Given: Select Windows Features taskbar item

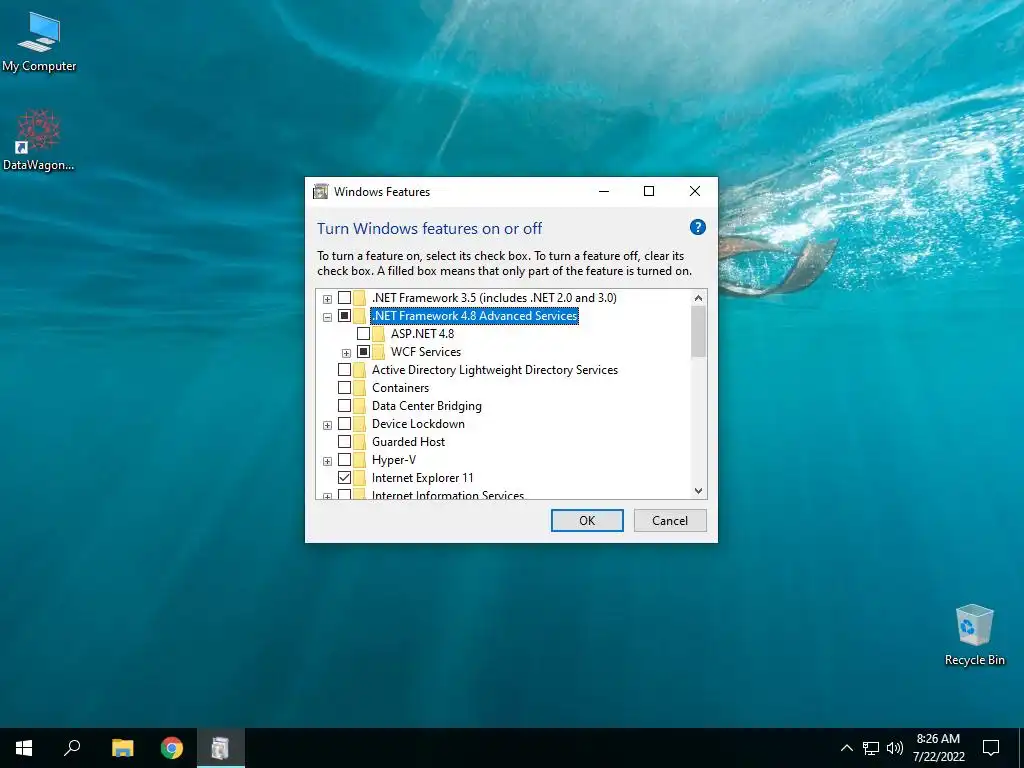Looking at the screenshot, I should [221, 748].
